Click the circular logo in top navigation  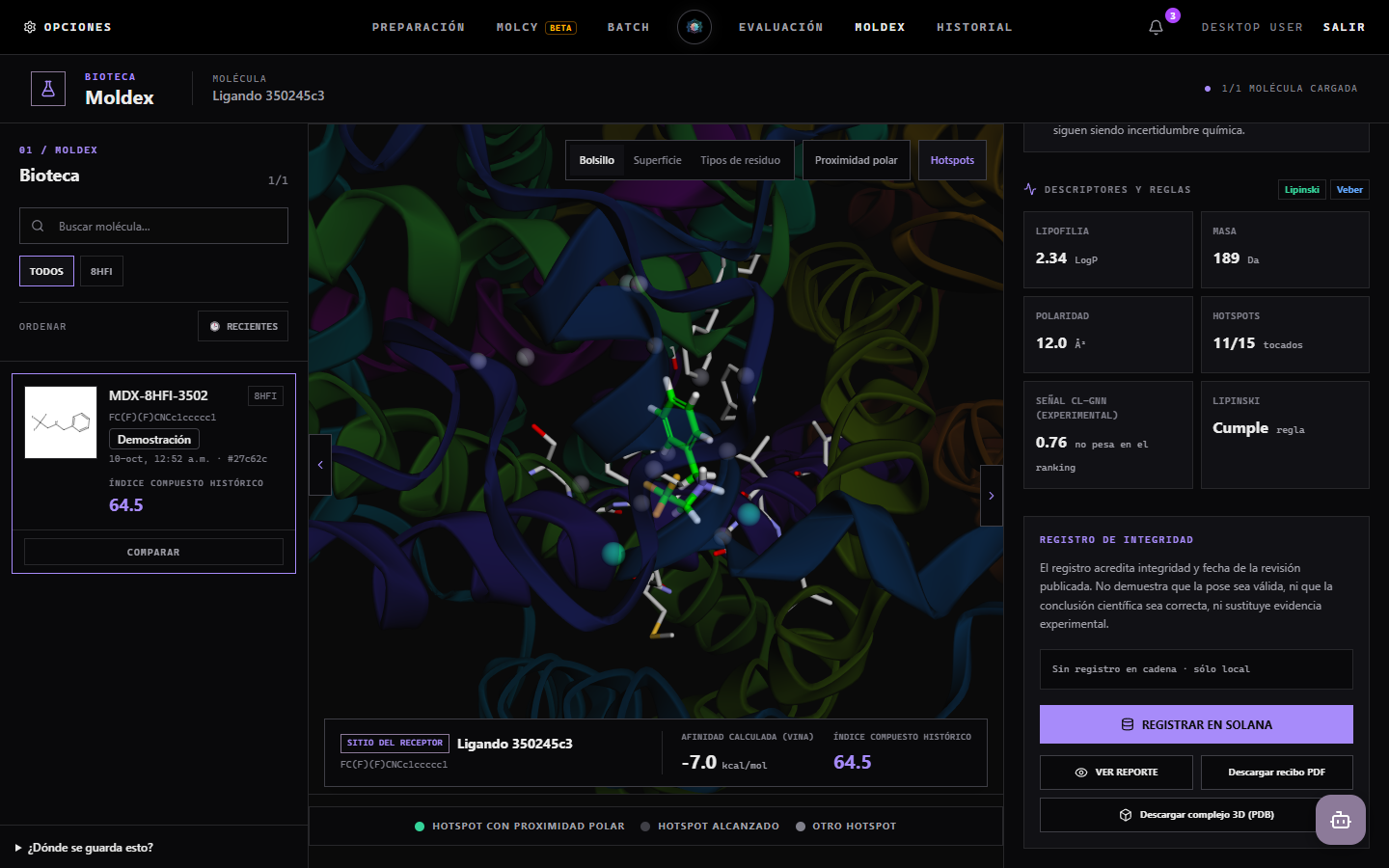694,27
